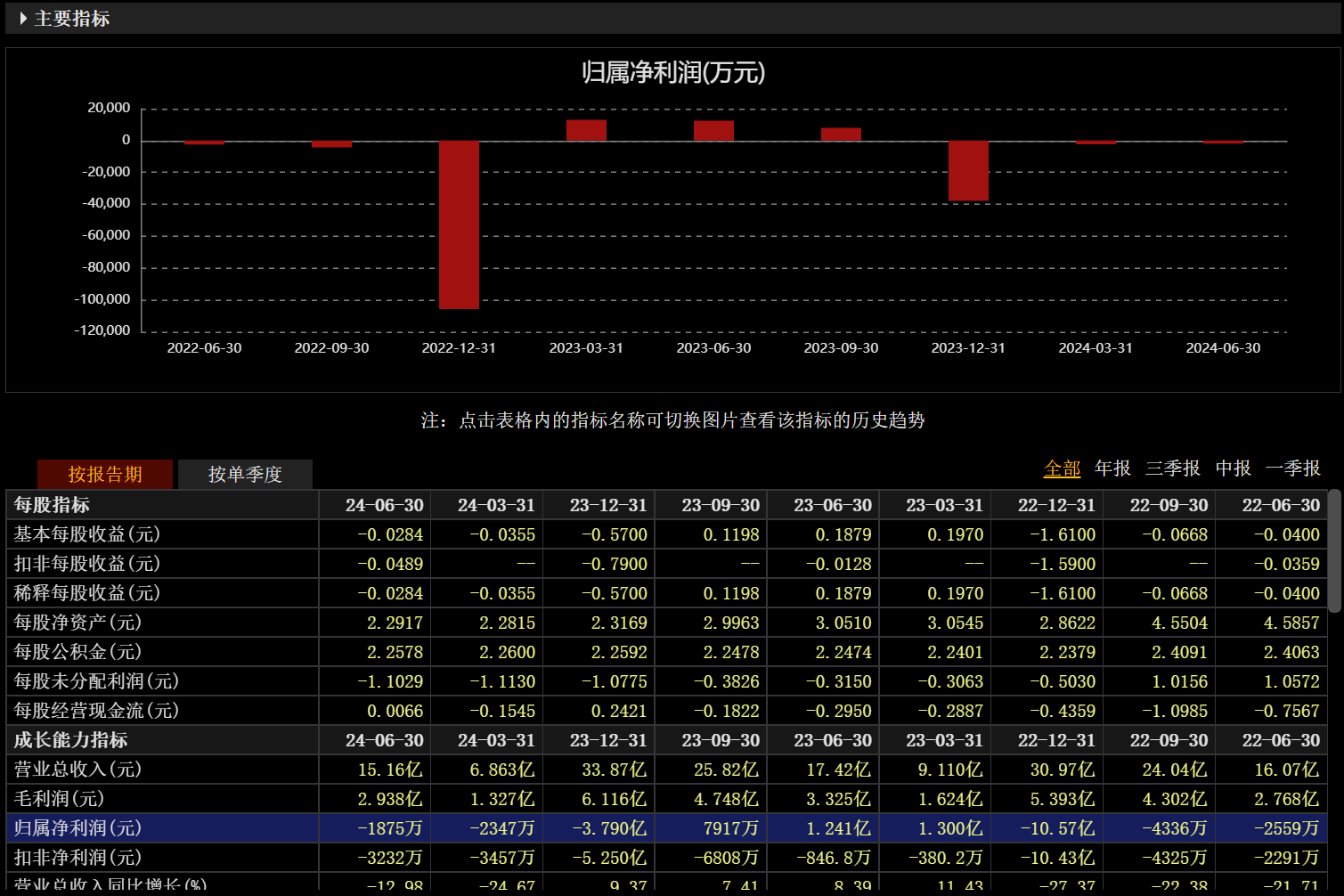Show trend chart for 基本每股收益(元)
This screenshot has height=896, width=1344.
point(87,534)
